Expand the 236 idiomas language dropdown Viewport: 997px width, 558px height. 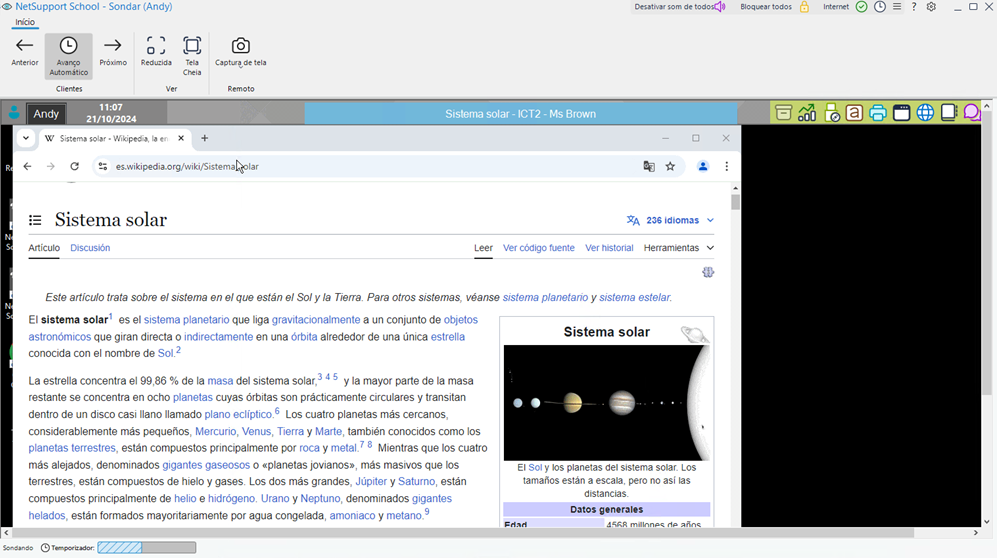coord(670,220)
